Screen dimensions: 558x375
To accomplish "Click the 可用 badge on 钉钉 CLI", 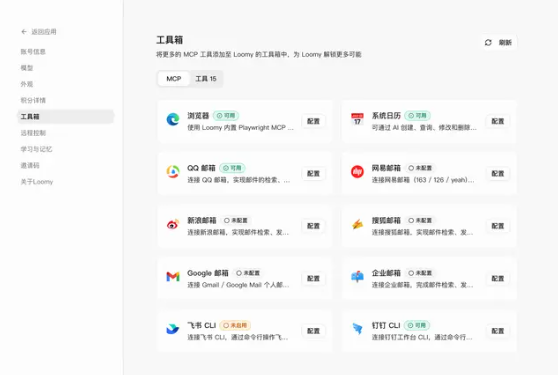I will pos(417,325).
